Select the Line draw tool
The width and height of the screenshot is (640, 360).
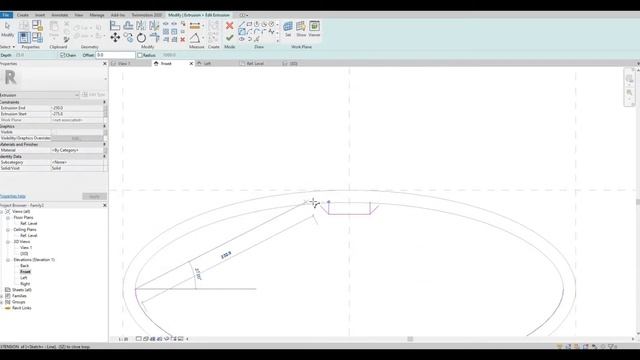(x=242, y=24)
